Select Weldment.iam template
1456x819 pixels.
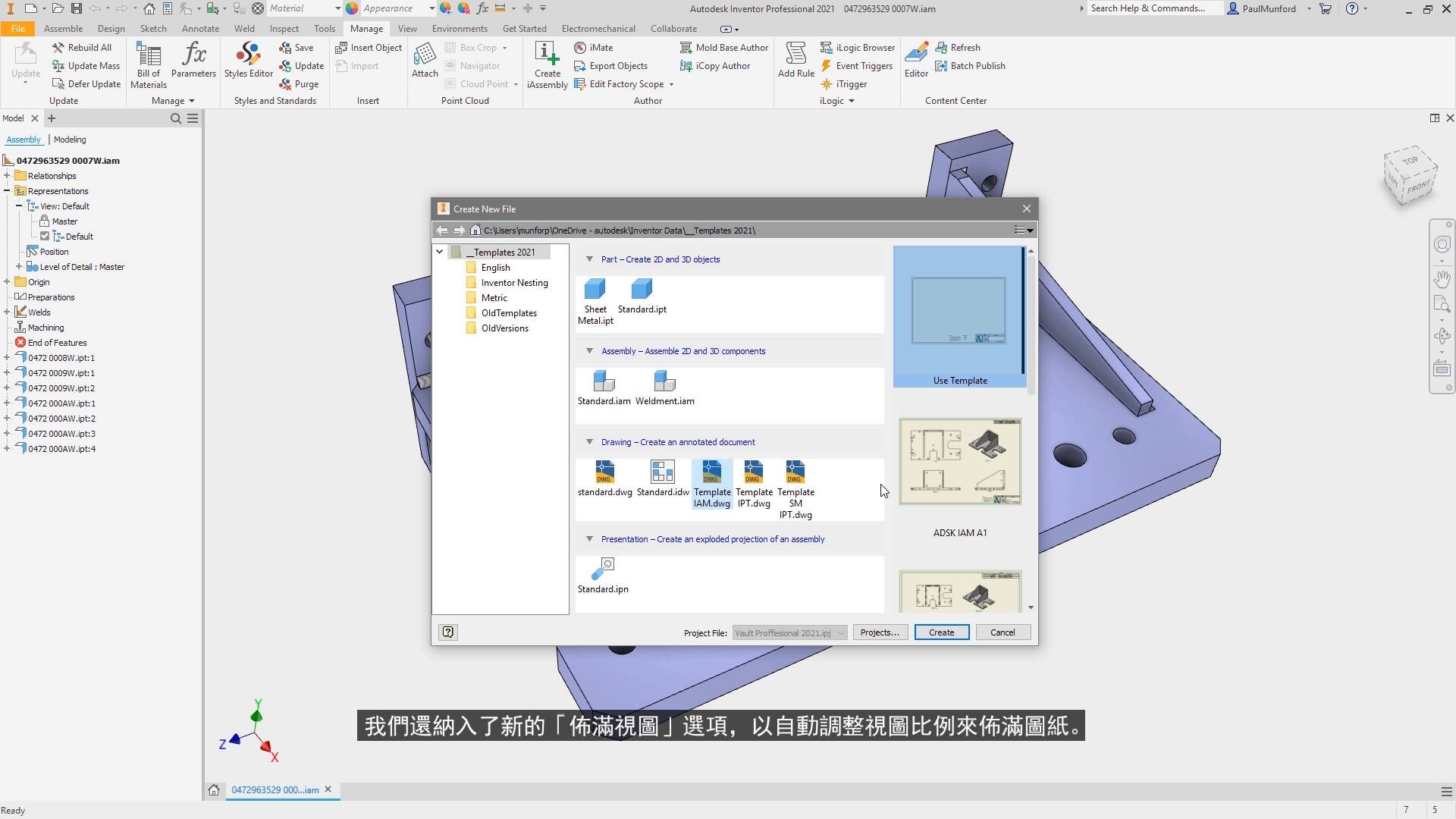click(664, 388)
